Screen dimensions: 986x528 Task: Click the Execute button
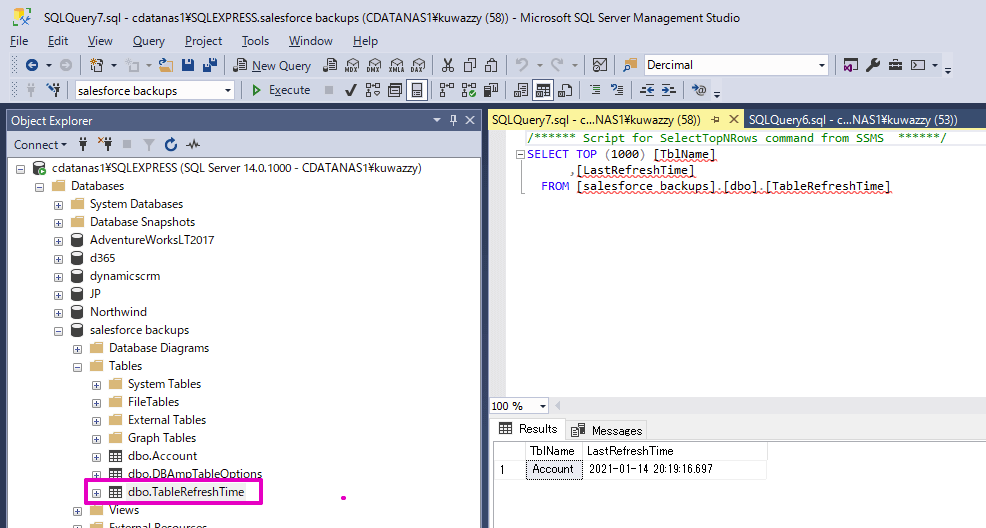coord(280,91)
